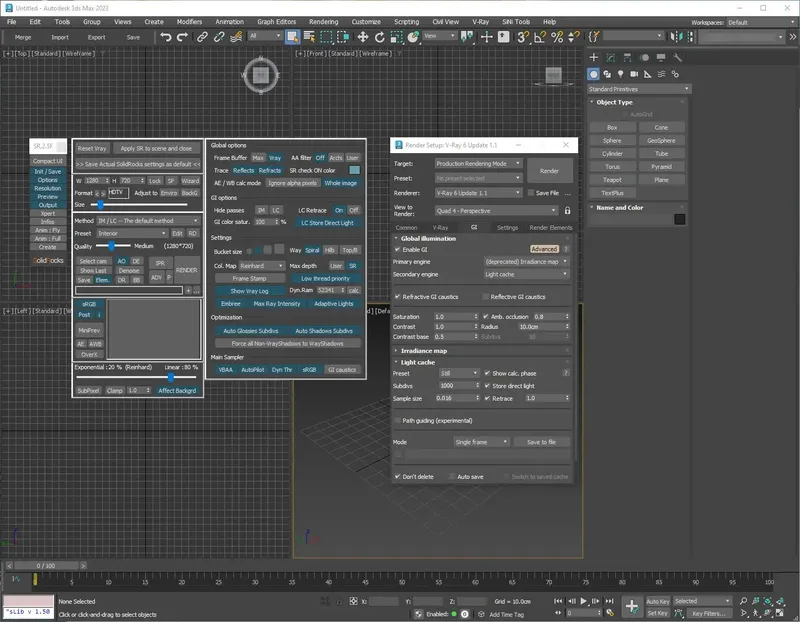Open the Standard Primitives dropdown

[638, 88]
